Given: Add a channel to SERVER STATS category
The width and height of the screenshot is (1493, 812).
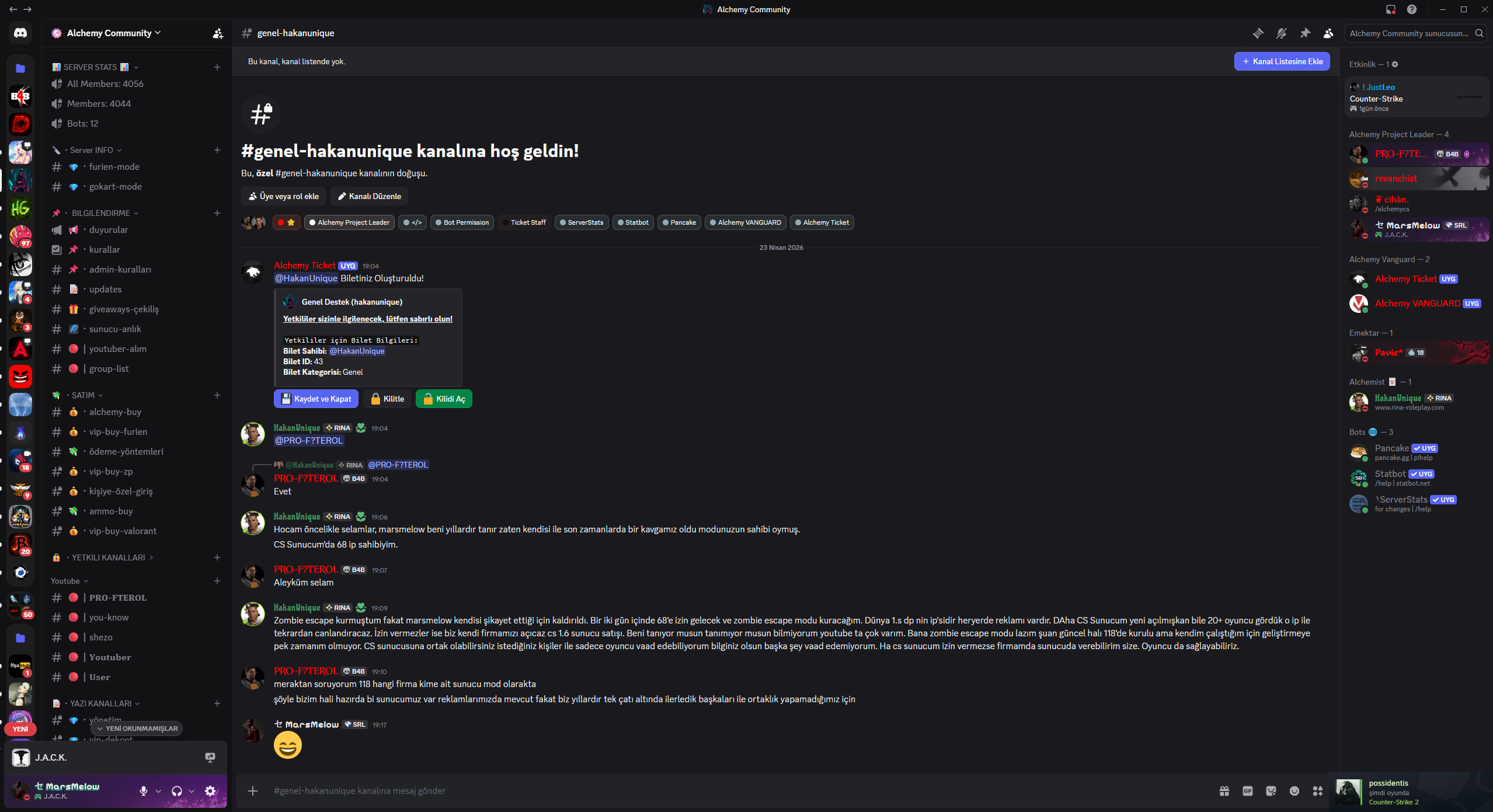Looking at the screenshot, I should [x=217, y=67].
